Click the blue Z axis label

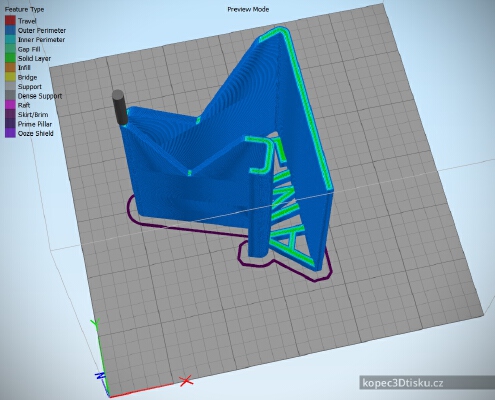100,376
